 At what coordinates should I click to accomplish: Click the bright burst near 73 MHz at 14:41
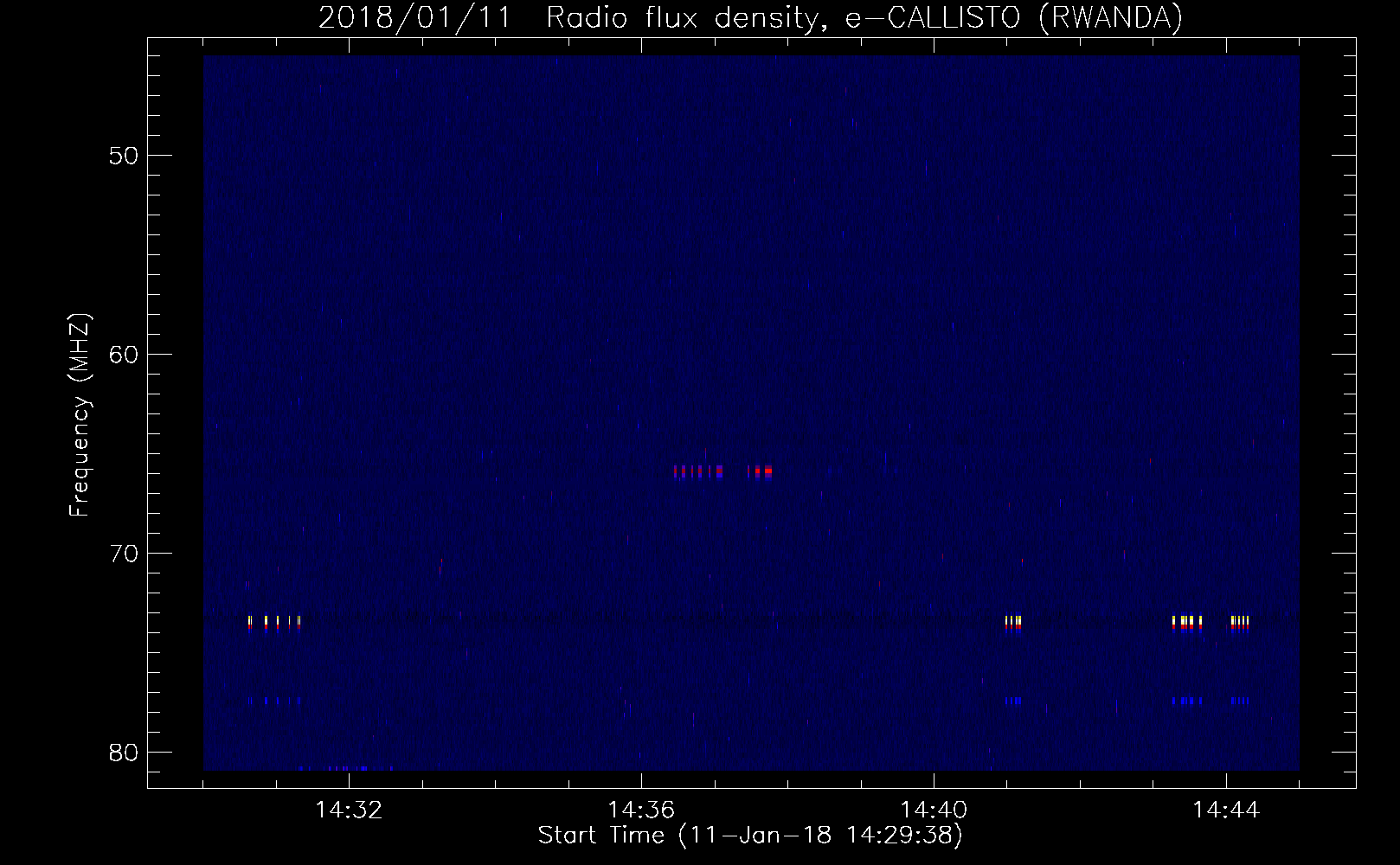point(1013,624)
